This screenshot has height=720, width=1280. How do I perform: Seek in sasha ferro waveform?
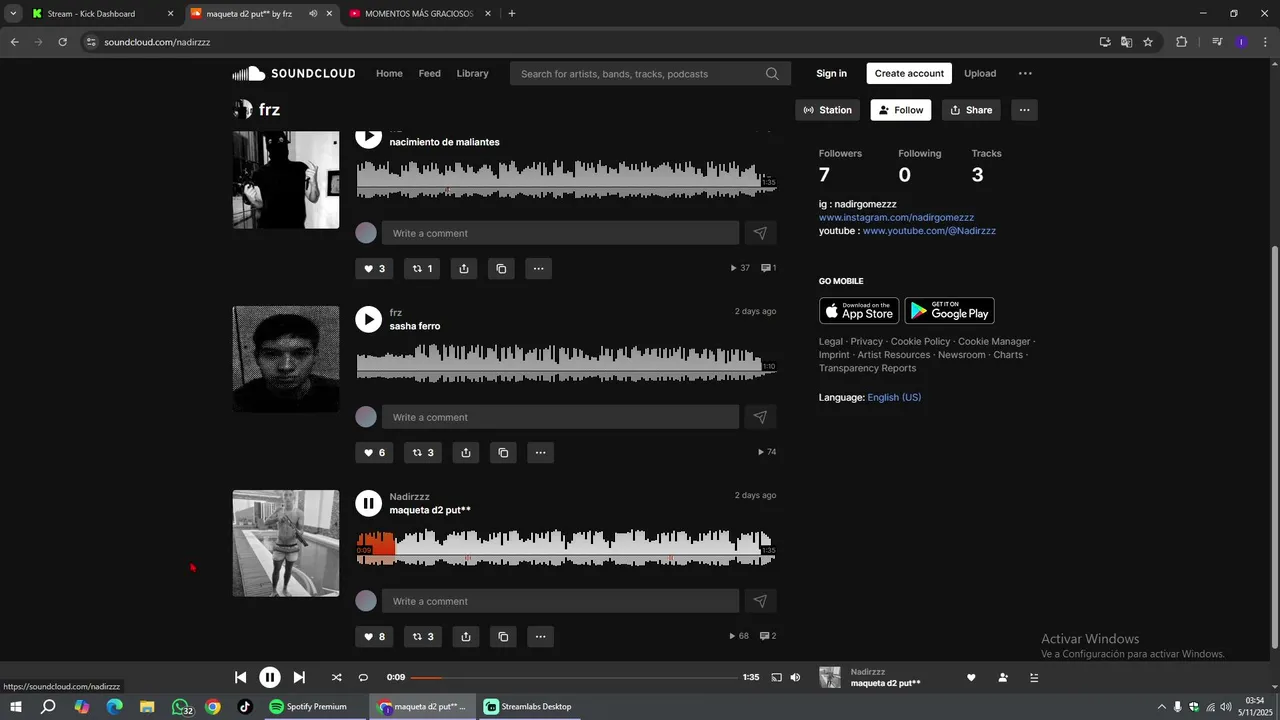566,364
